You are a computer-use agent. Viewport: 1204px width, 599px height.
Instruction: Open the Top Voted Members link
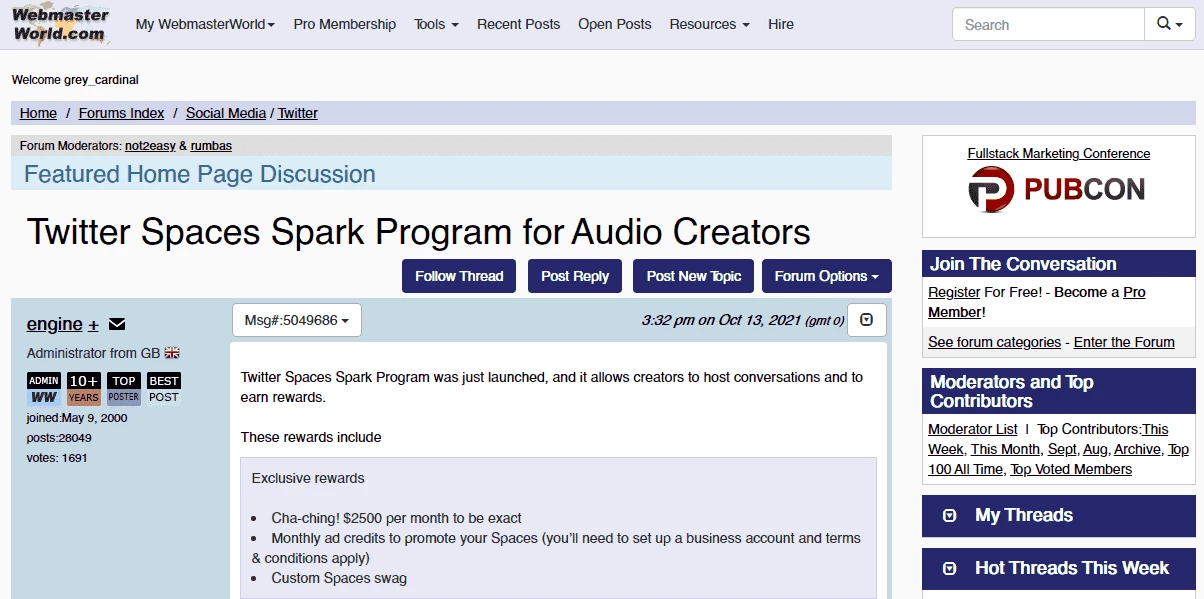(x=1071, y=469)
